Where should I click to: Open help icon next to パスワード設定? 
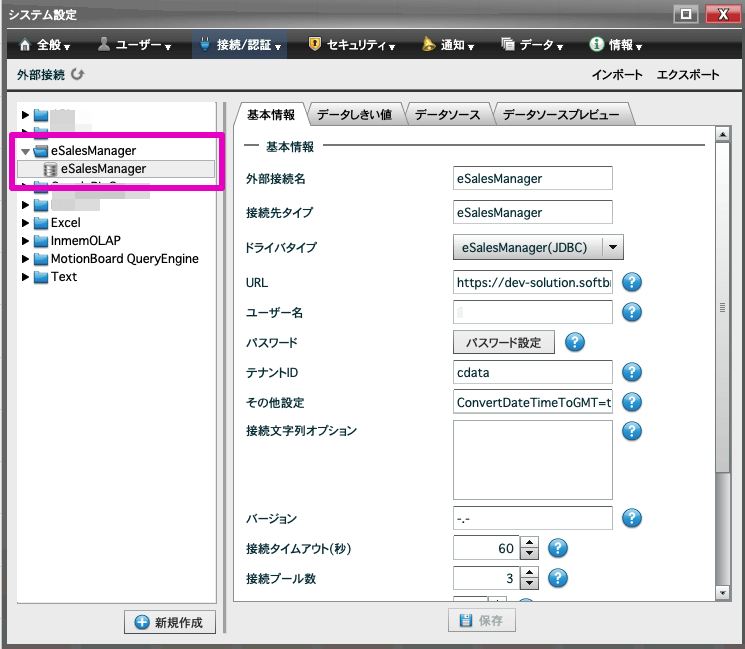[x=574, y=342]
